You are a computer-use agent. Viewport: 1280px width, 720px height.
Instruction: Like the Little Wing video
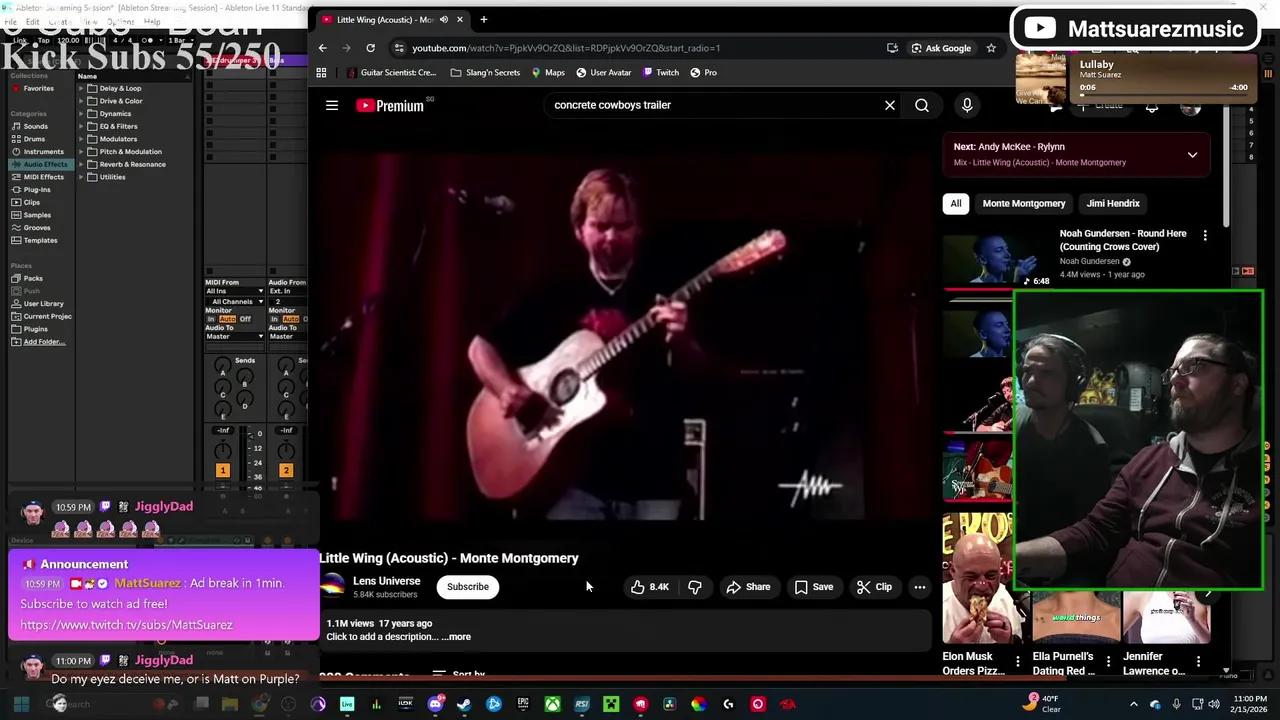click(650, 587)
